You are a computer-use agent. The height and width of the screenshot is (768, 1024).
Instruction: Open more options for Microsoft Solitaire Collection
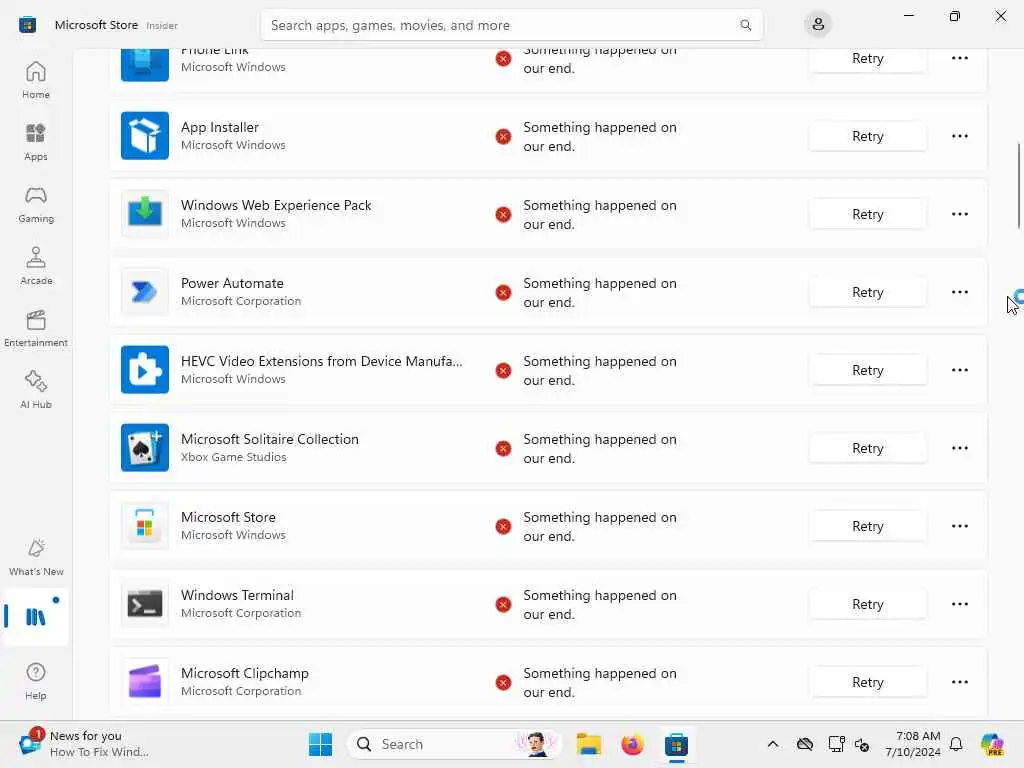click(x=959, y=448)
